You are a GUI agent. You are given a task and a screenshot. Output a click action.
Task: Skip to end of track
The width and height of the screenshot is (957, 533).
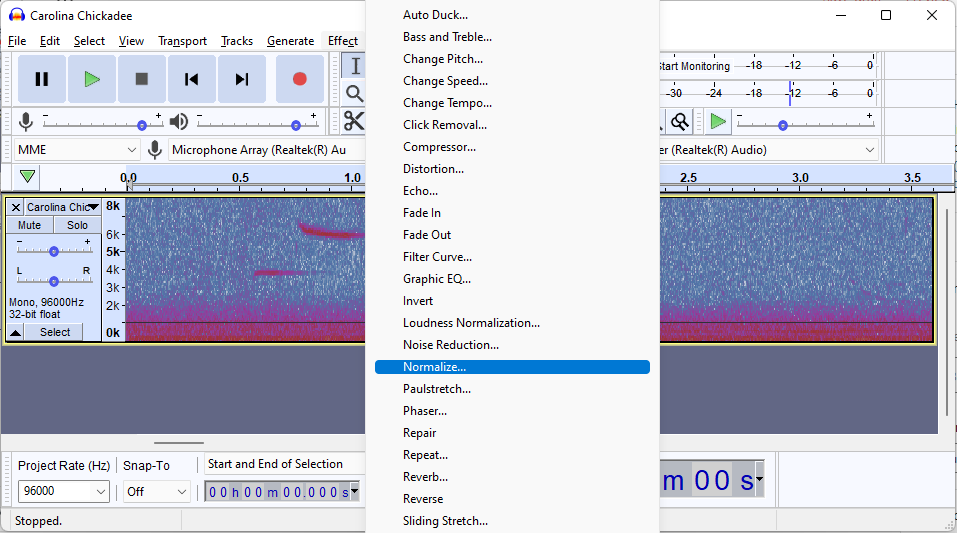[242, 79]
